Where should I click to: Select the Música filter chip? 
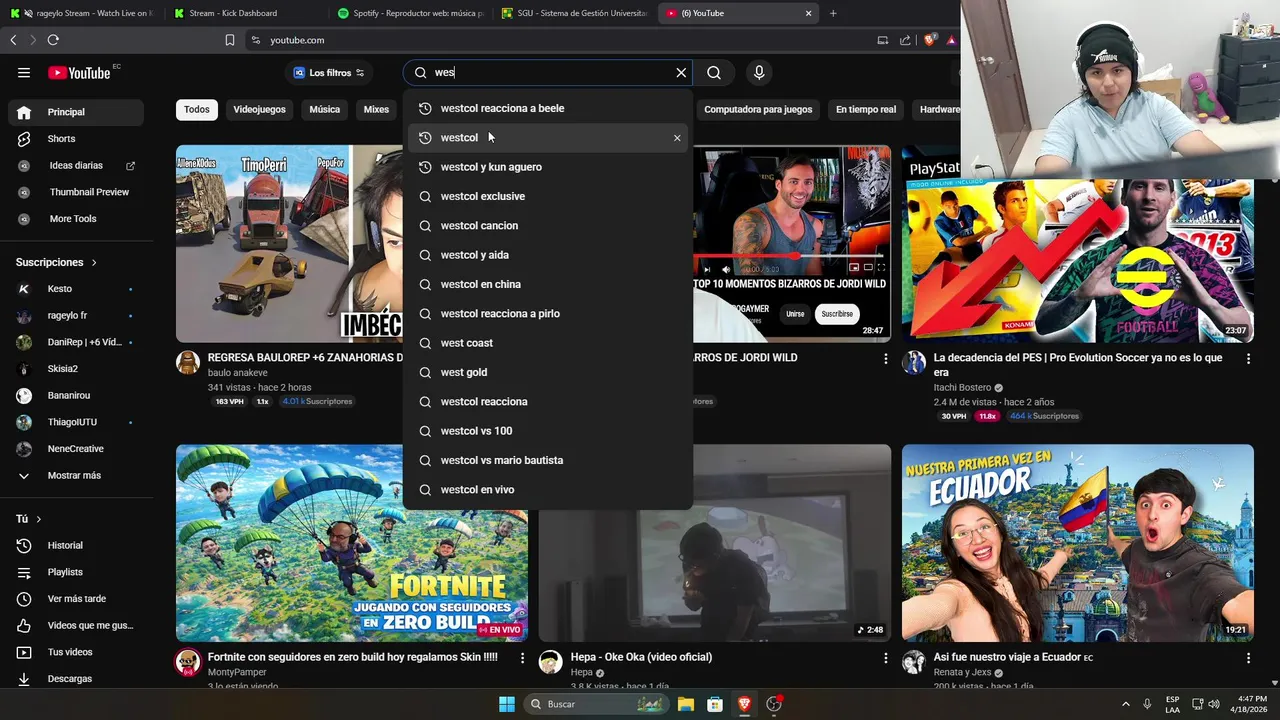[325, 109]
